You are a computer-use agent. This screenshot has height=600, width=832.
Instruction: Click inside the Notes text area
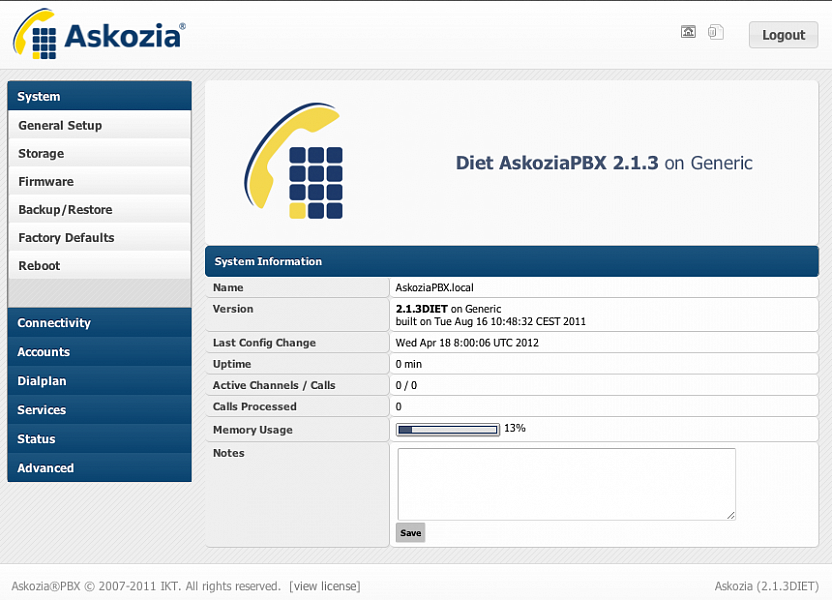tap(567, 484)
